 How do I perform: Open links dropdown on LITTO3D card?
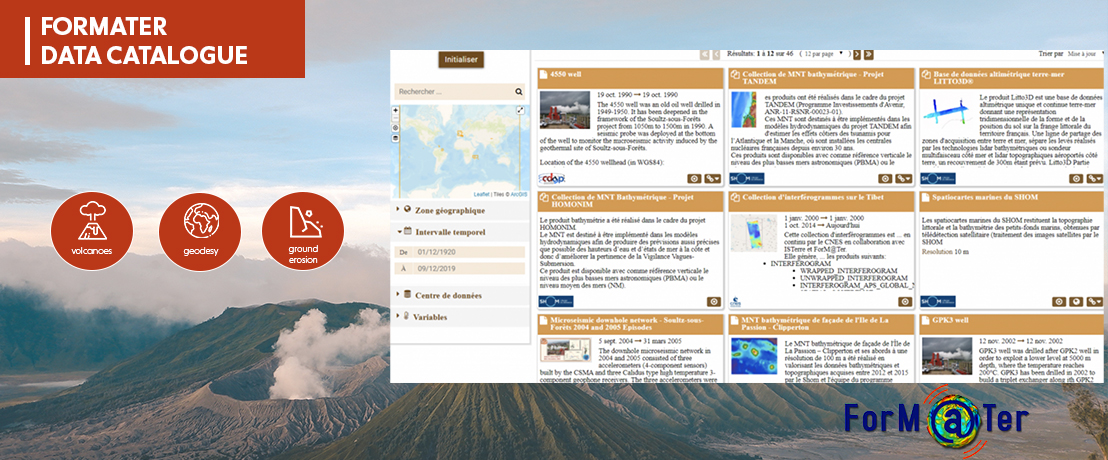tap(1094, 179)
